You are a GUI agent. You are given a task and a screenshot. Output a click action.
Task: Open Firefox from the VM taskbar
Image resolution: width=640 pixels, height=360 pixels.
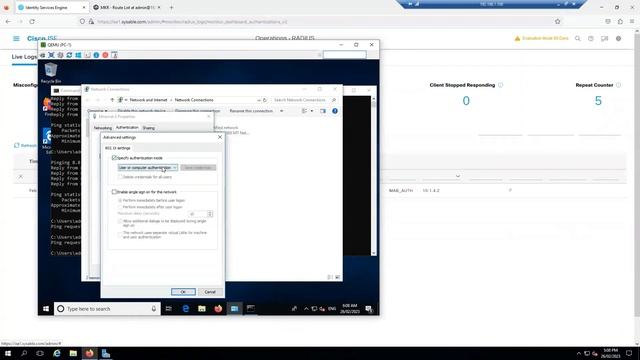(218, 309)
